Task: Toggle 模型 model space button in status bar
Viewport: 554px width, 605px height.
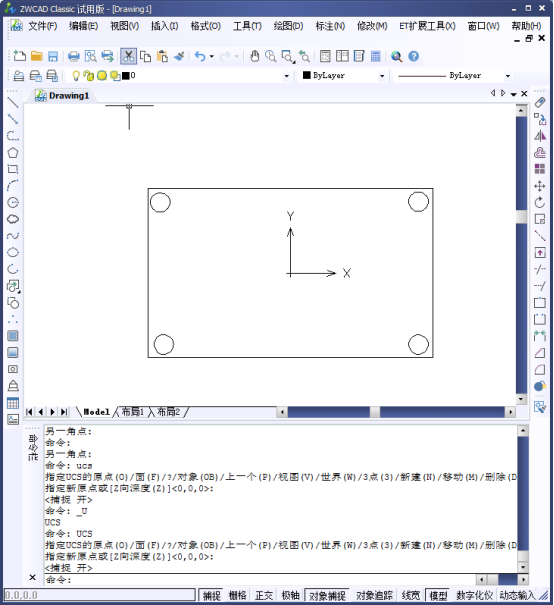Action: point(438,595)
